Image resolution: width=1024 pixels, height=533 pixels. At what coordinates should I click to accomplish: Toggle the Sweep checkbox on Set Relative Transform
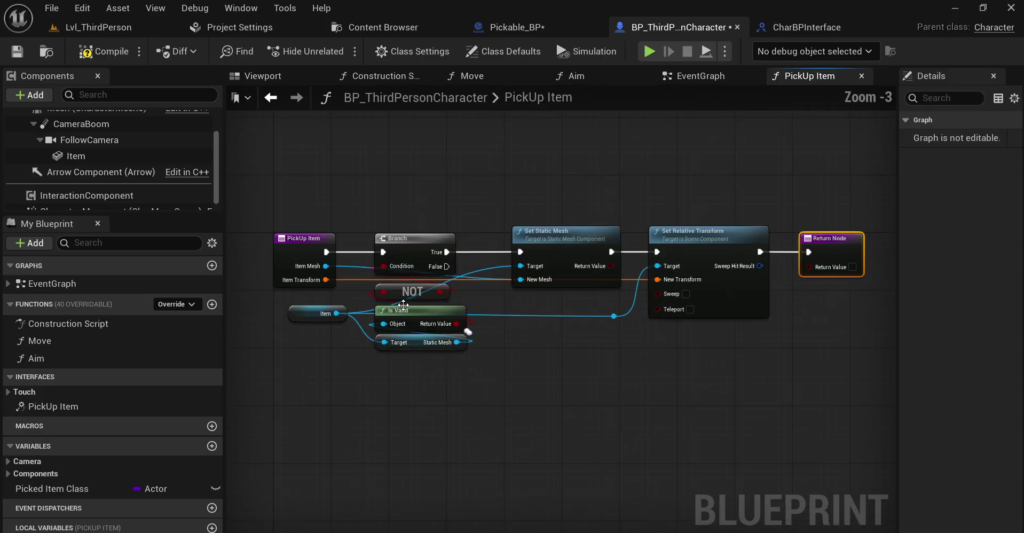(x=686, y=294)
